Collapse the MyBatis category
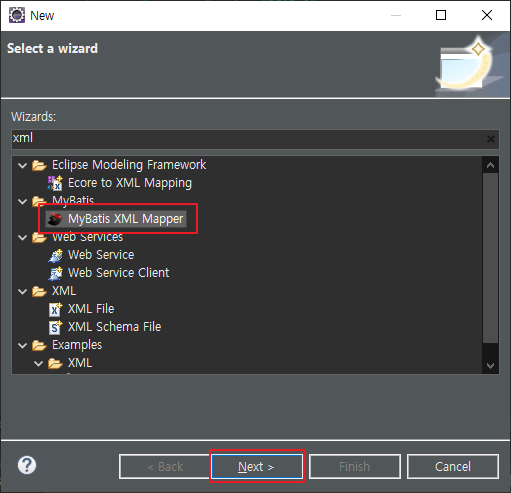 (23, 201)
